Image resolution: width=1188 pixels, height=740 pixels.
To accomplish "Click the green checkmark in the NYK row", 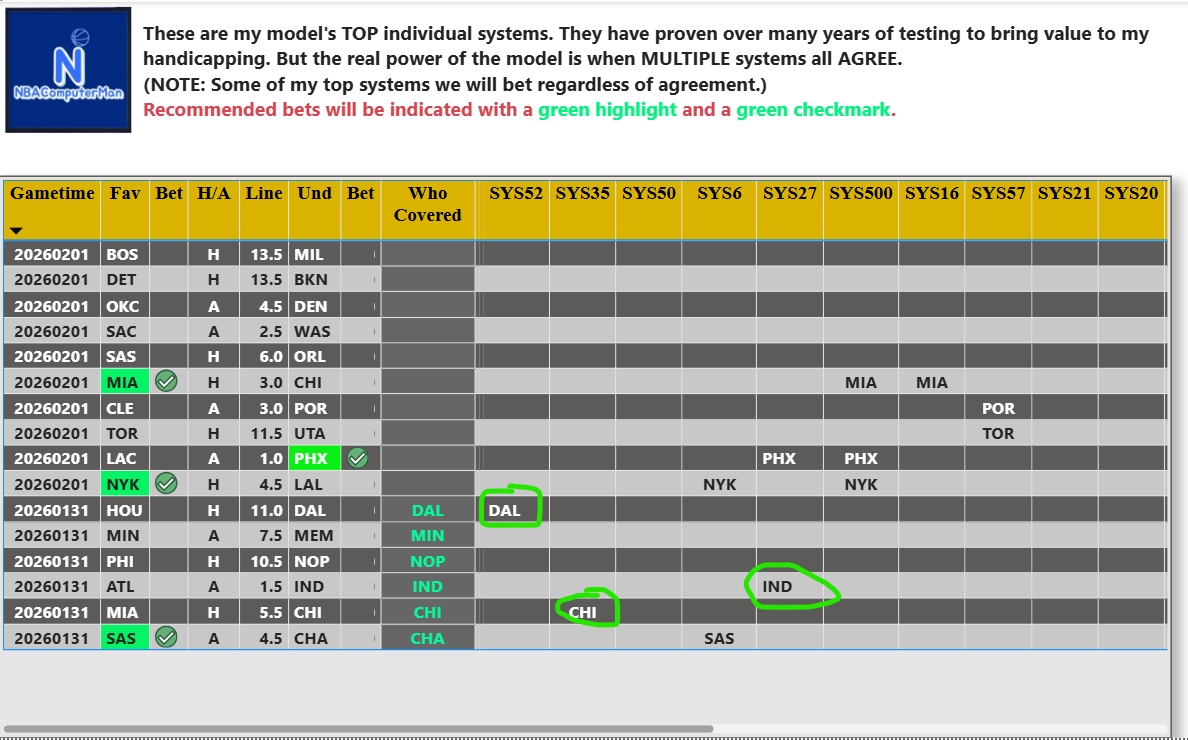I will 166,483.
